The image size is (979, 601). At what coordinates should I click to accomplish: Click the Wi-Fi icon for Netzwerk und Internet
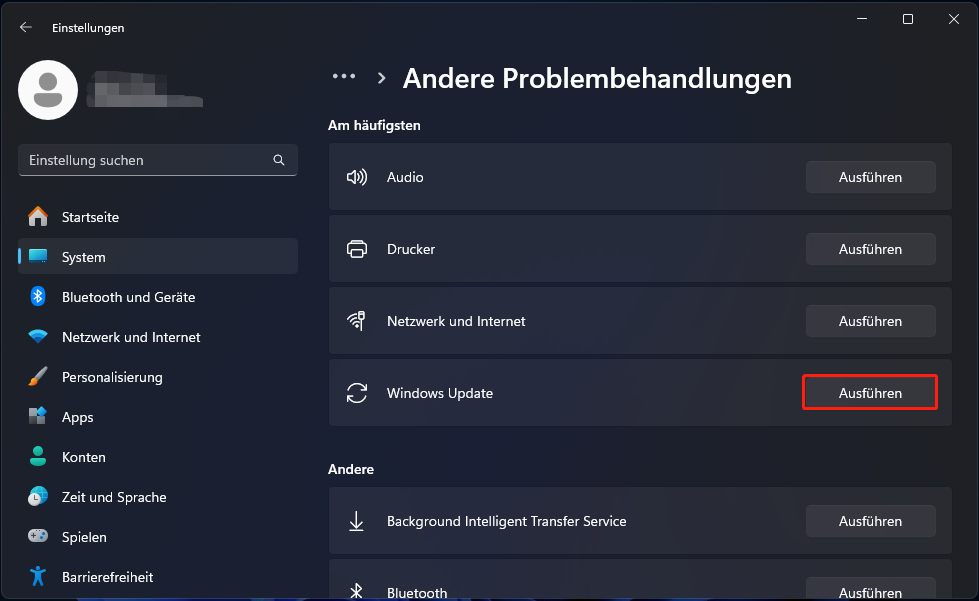tap(38, 337)
